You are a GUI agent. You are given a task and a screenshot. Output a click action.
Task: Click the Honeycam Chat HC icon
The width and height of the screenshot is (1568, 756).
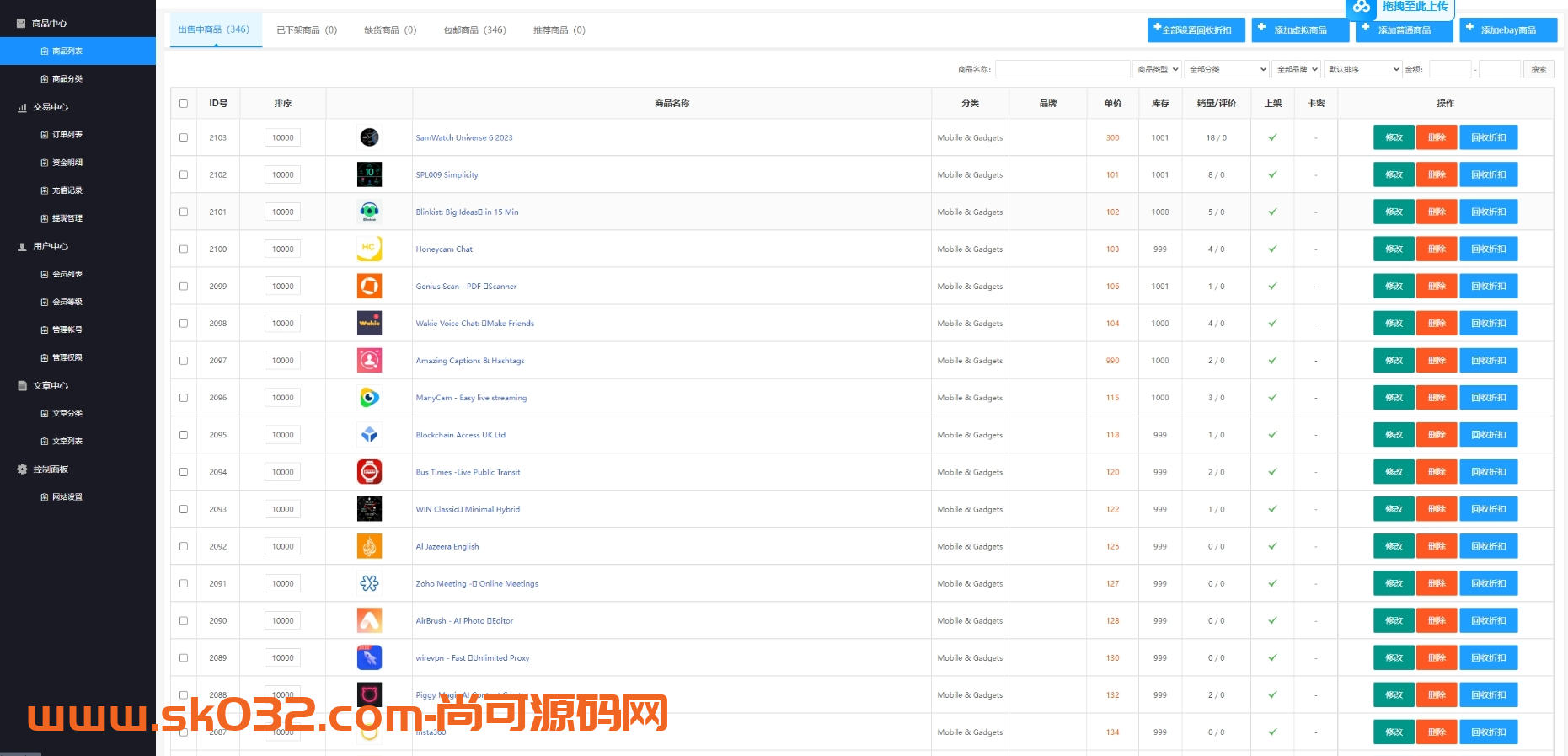[x=369, y=249]
